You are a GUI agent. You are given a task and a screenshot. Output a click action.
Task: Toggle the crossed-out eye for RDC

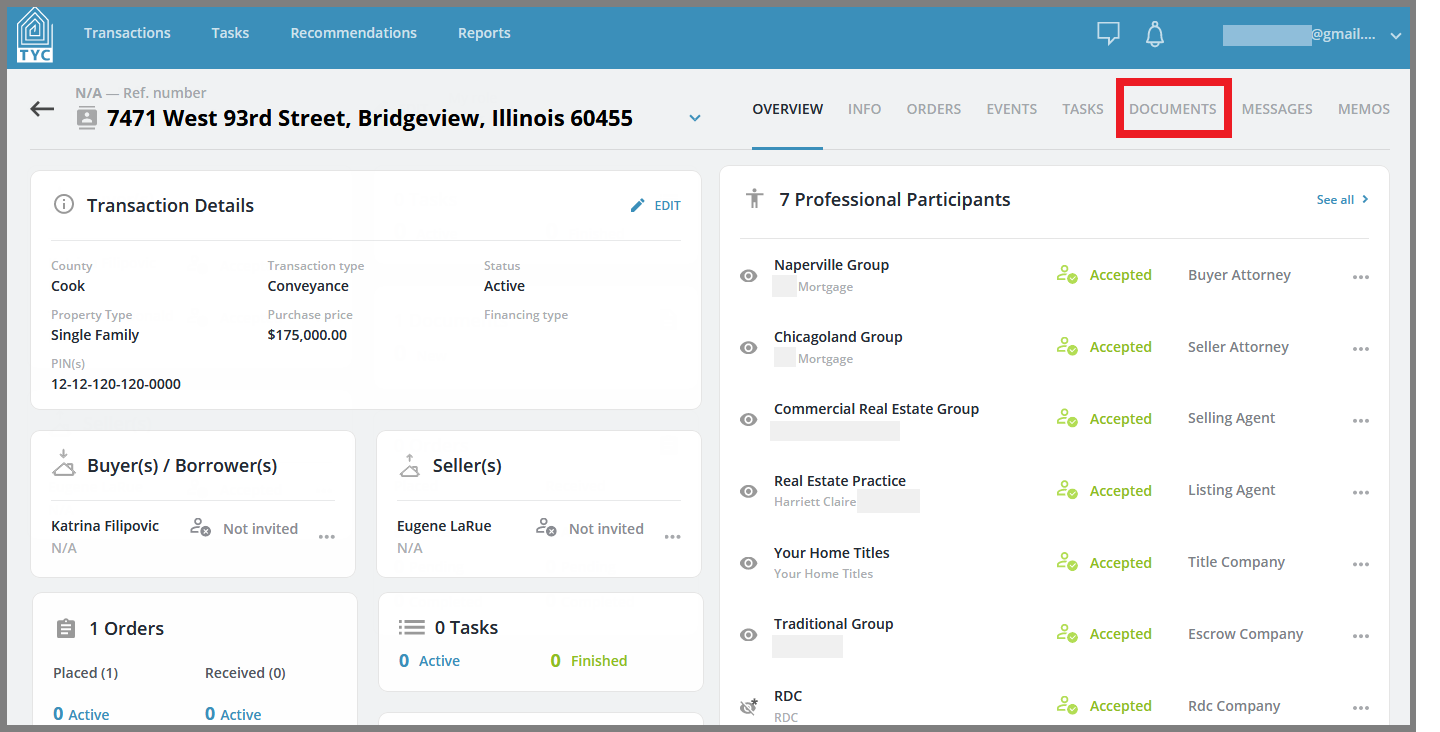pos(748,707)
